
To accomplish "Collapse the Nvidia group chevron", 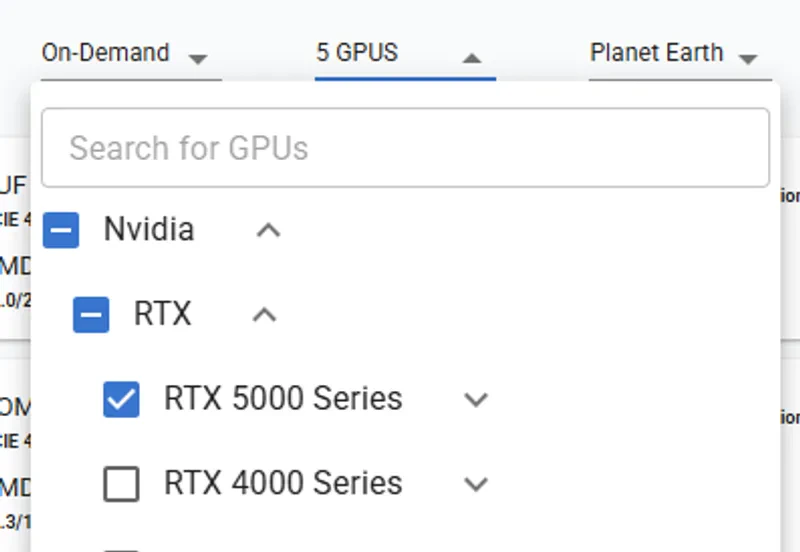I will (x=268, y=231).
